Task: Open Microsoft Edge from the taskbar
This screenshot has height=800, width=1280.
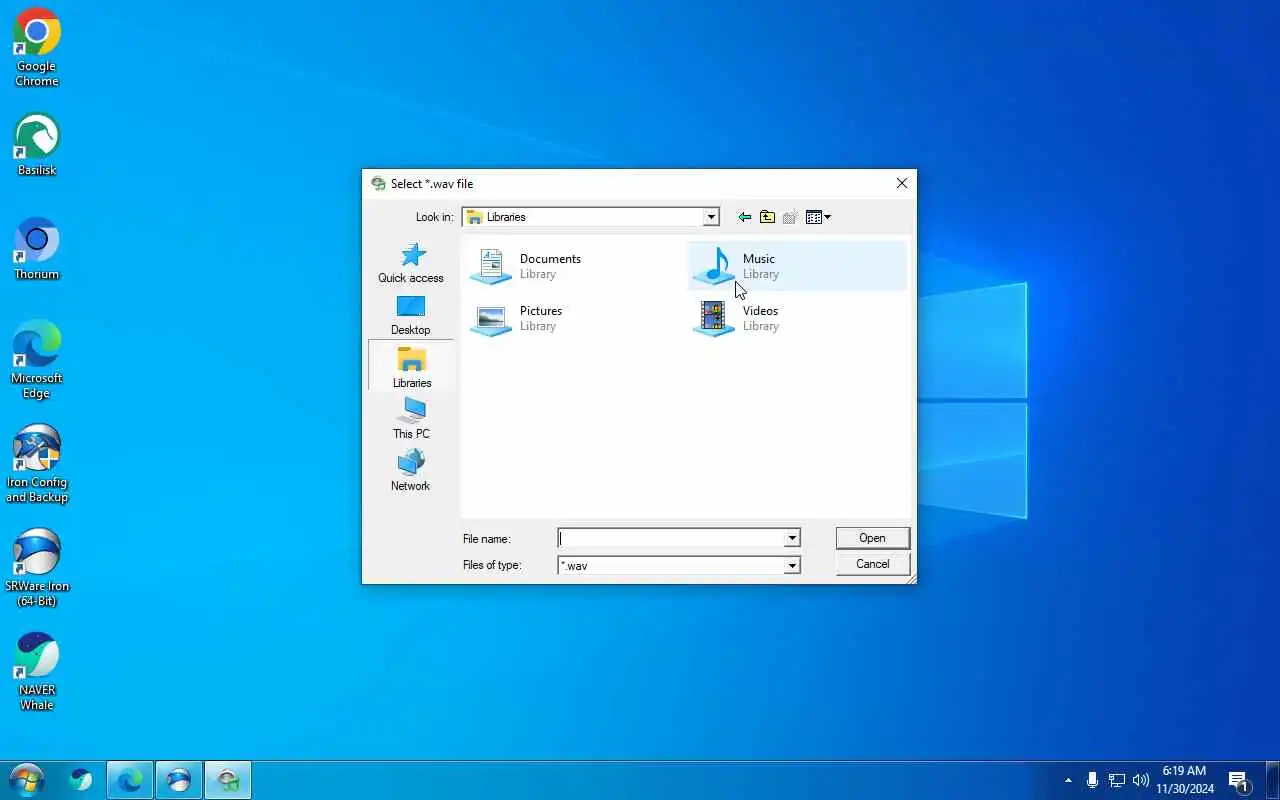Action: point(130,780)
